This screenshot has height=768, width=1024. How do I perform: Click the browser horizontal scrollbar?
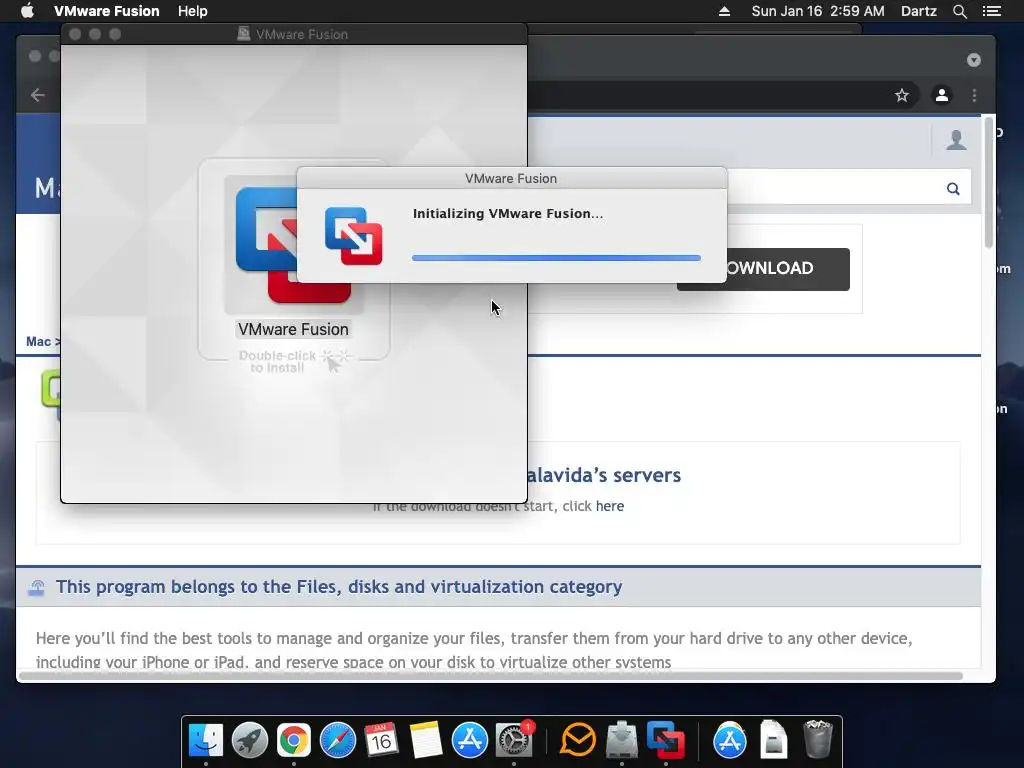[x=490, y=676]
